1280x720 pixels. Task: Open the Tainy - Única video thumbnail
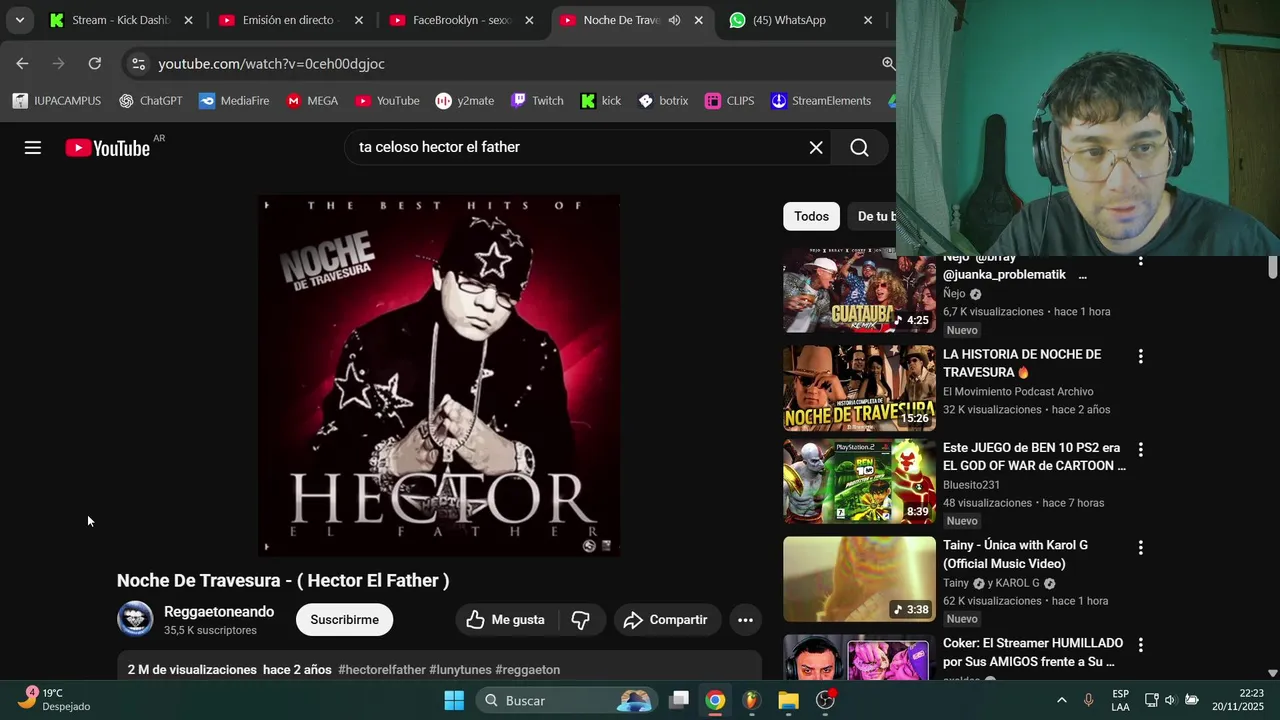[859, 579]
